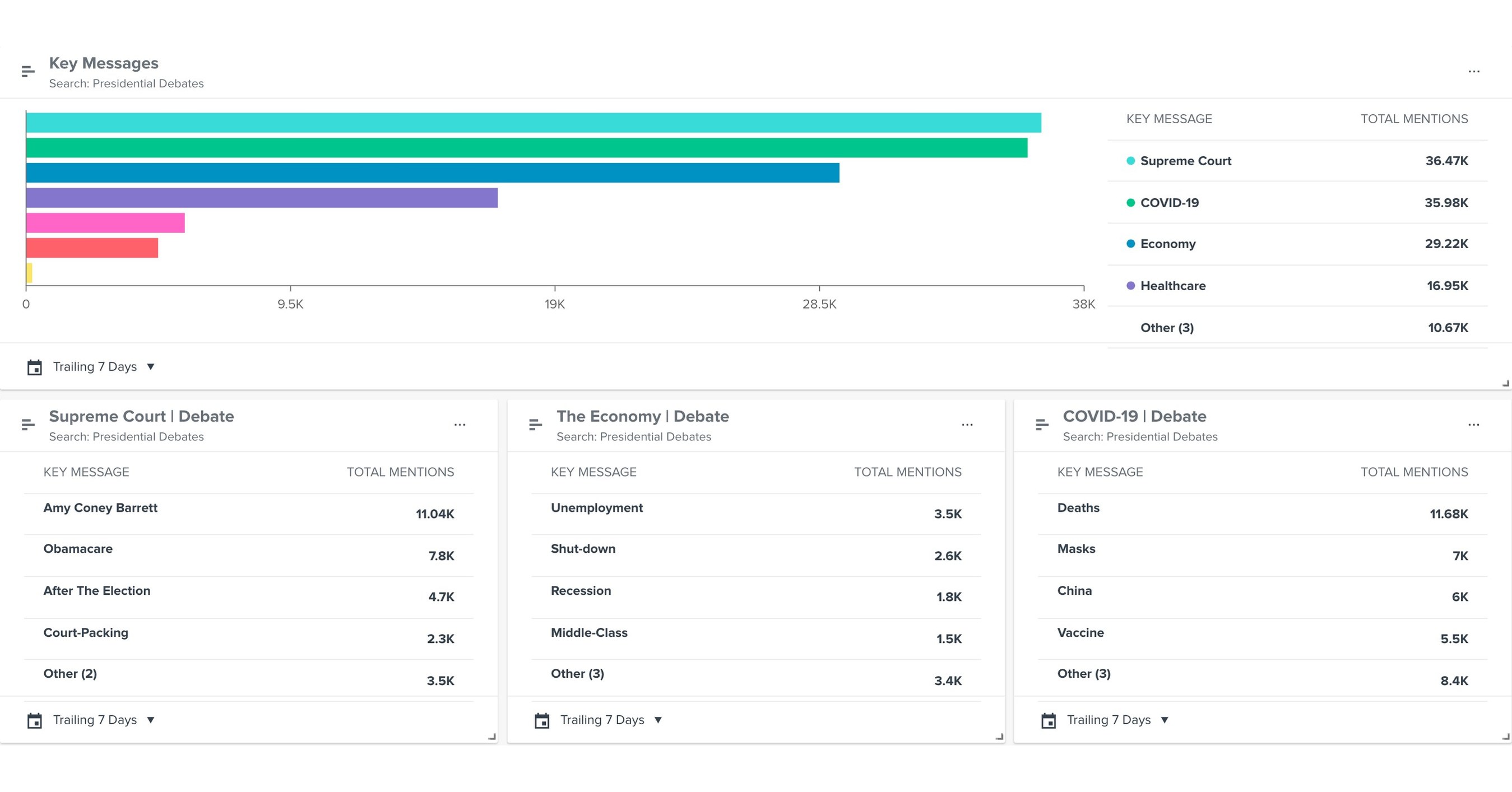Select the Other (3) row in Key Messages legend
This screenshot has height=792, width=1512.
(x=1291, y=327)
